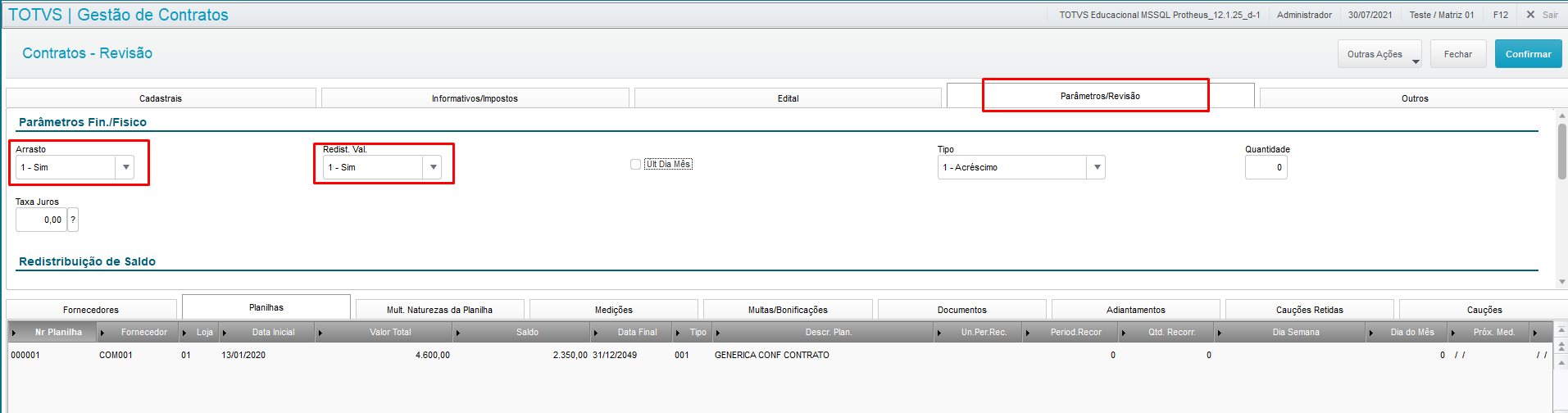
Task: Open the Arrasto dropdown
Action: coord(125,167)
